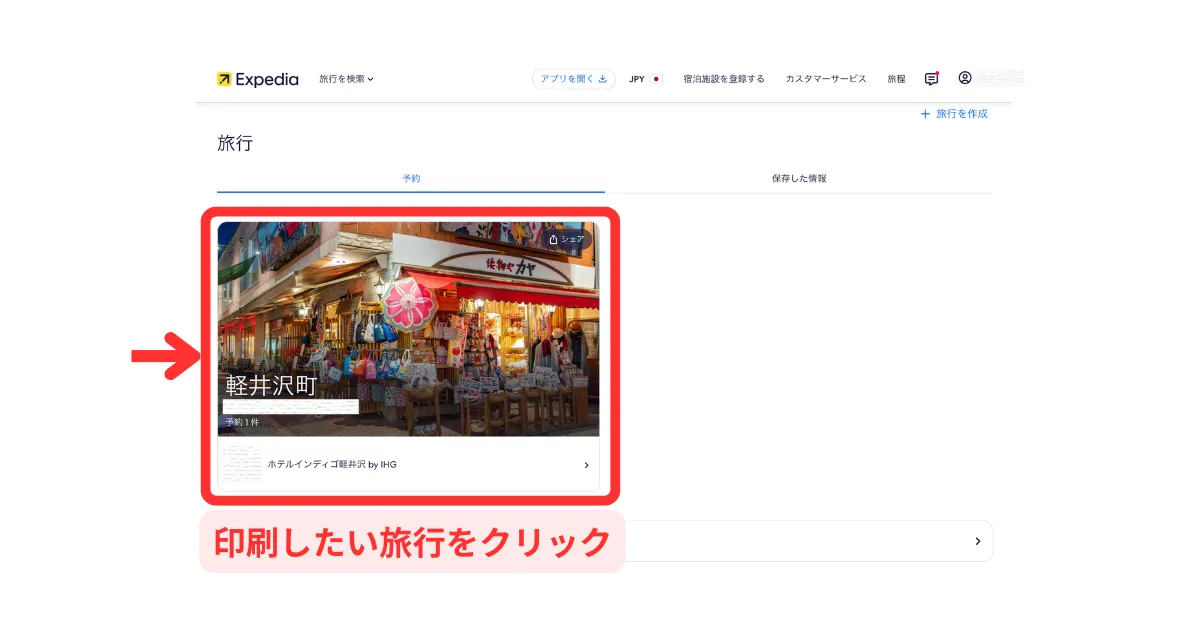Image resolution: width=1200 pixels, height=630 pixels.
Task: Click the Expedia logo in the header
Action: pyautogui.click(x=257, y=79)
